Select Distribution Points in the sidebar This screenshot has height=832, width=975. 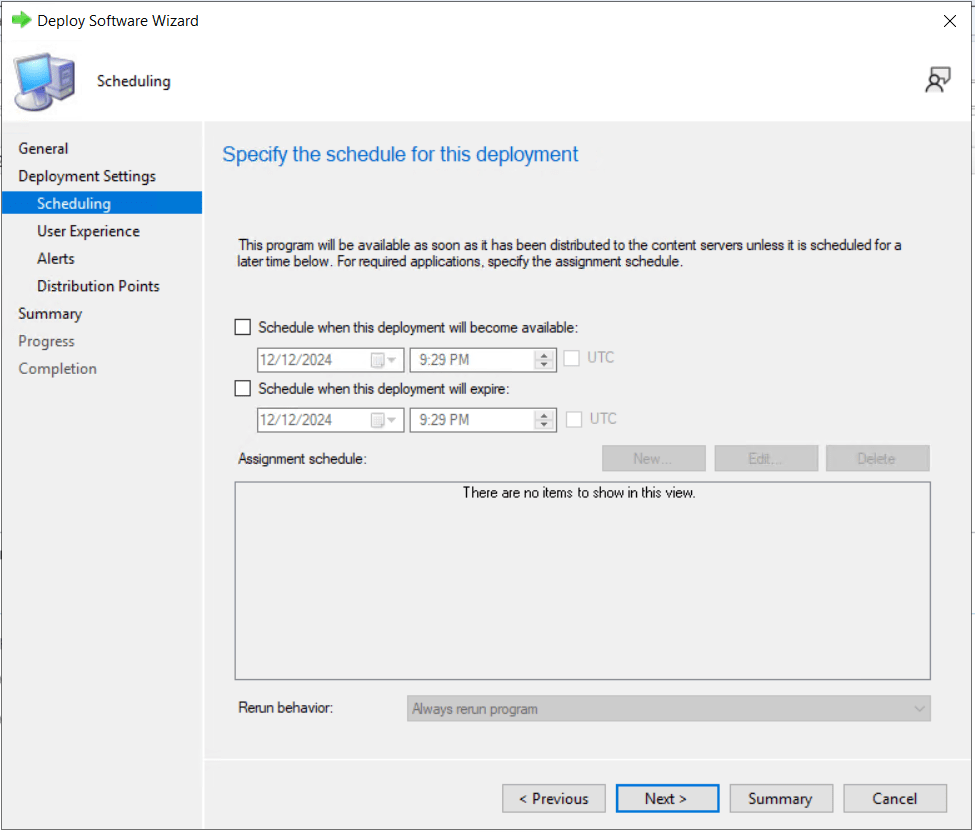pos(98,286)
